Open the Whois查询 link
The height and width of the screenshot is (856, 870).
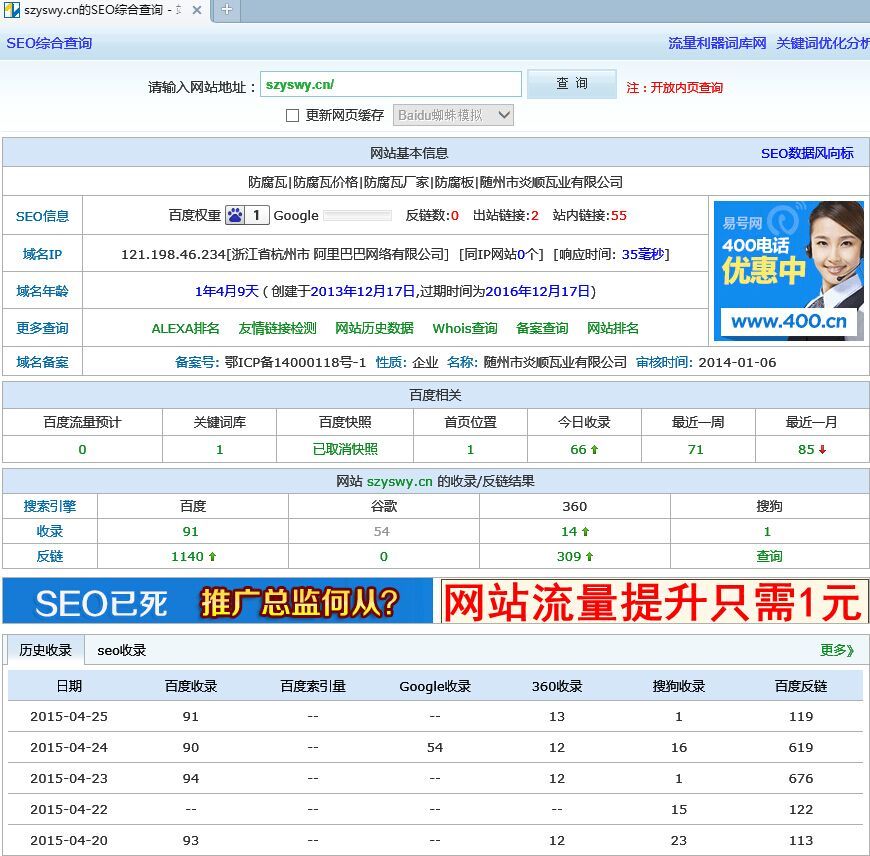(x=465, y=328)
